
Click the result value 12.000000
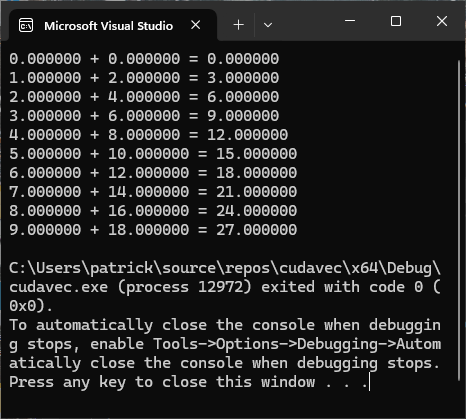[x=248, y=135]
